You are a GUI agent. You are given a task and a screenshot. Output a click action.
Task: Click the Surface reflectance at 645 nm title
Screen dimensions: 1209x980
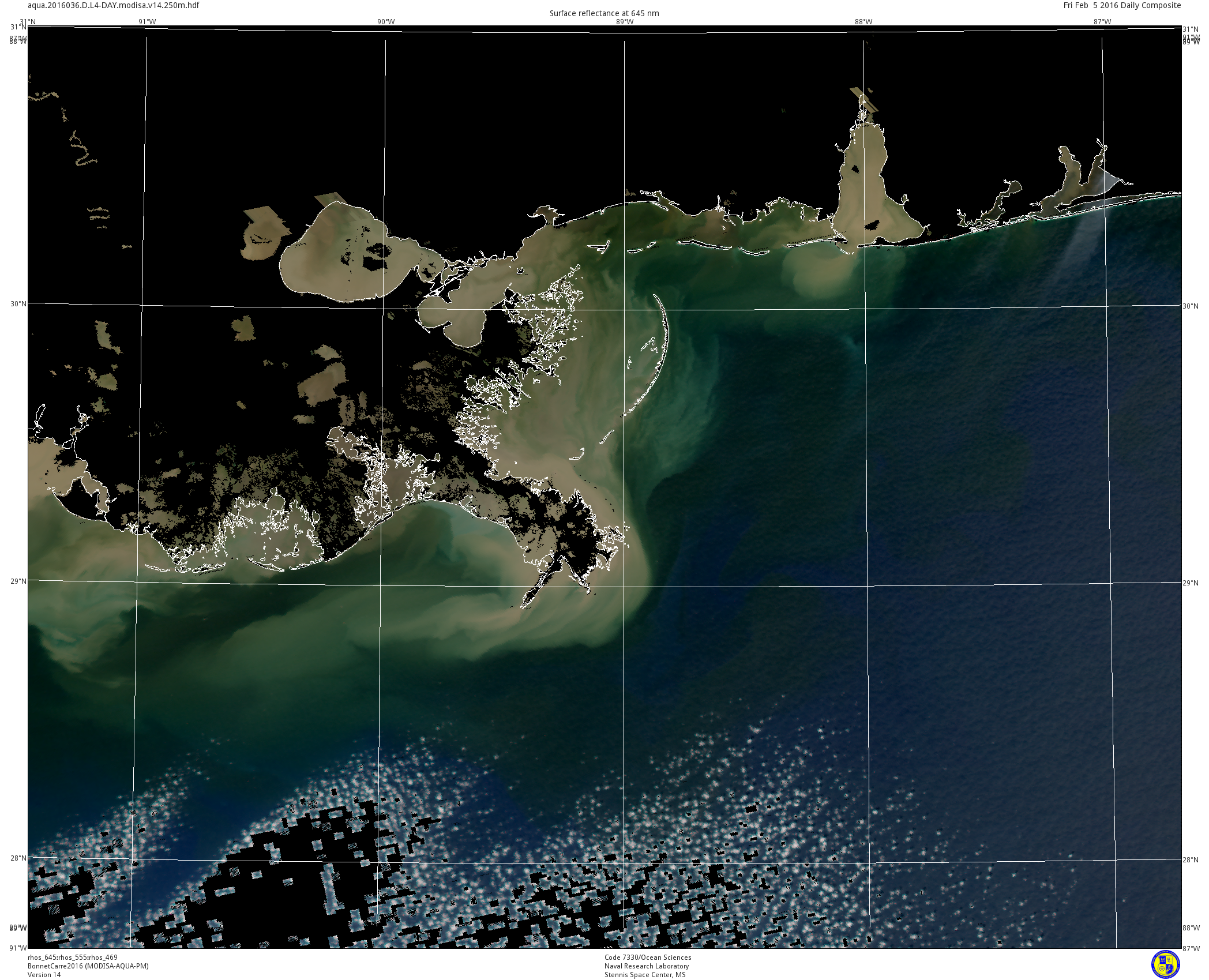604,13
